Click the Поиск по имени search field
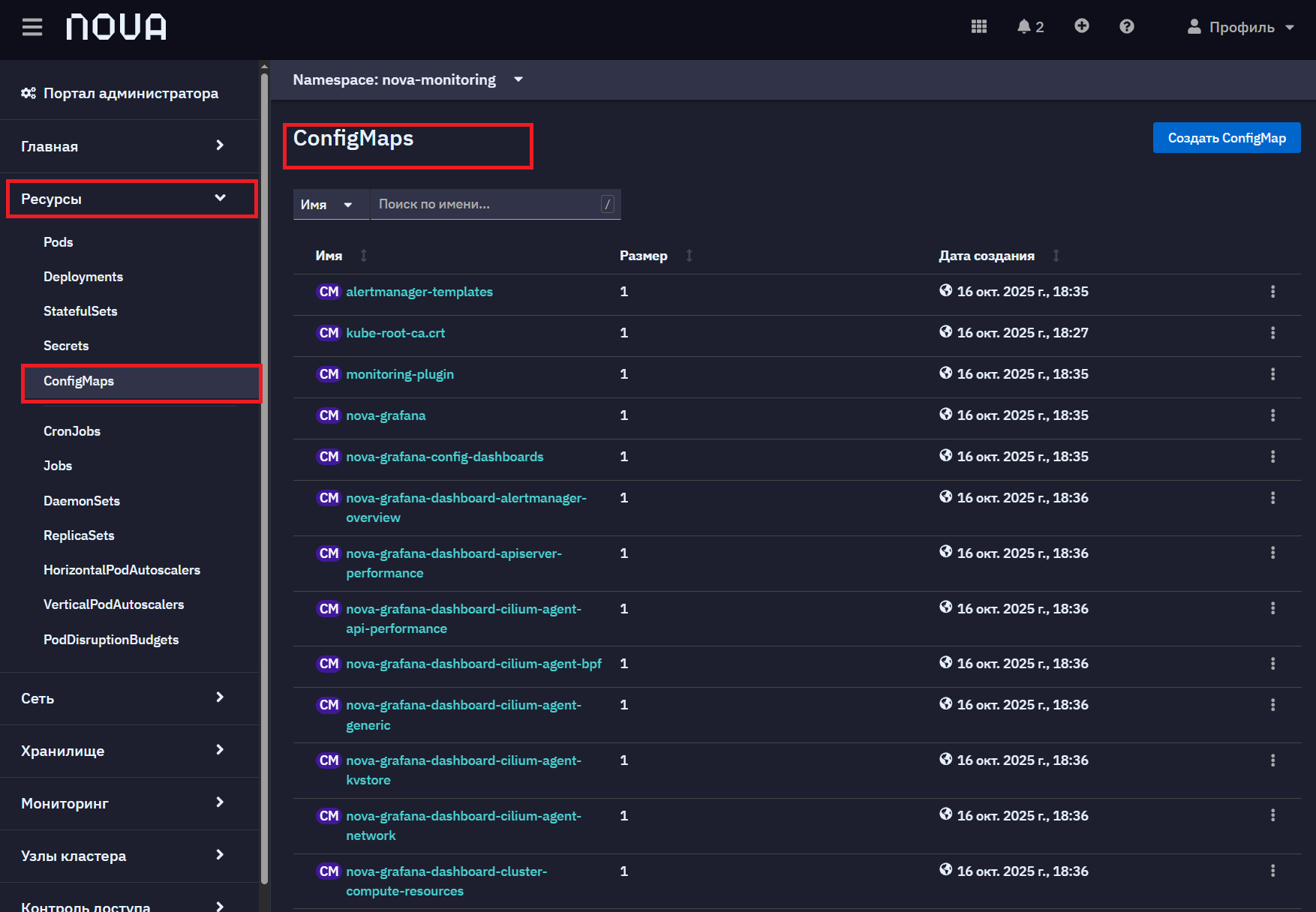The height and width of the screenshot is (912, 1316). click(495, 204)
